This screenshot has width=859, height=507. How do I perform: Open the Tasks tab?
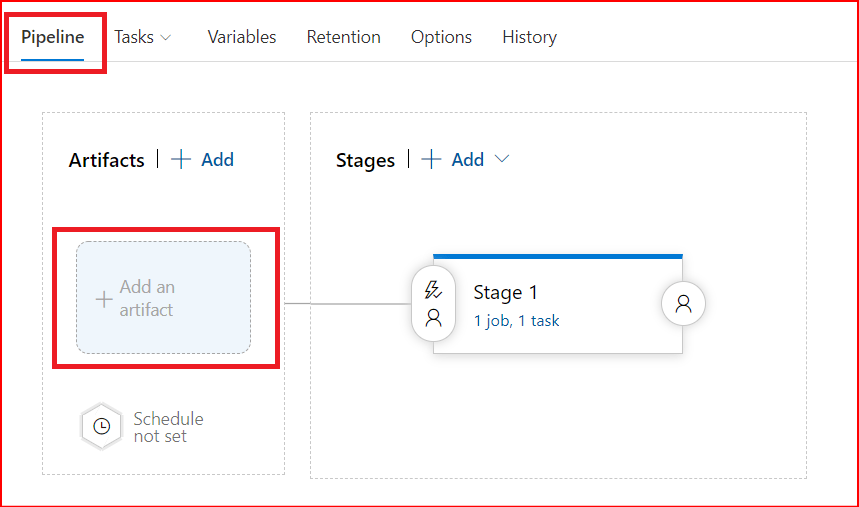(x=134, y=37)
